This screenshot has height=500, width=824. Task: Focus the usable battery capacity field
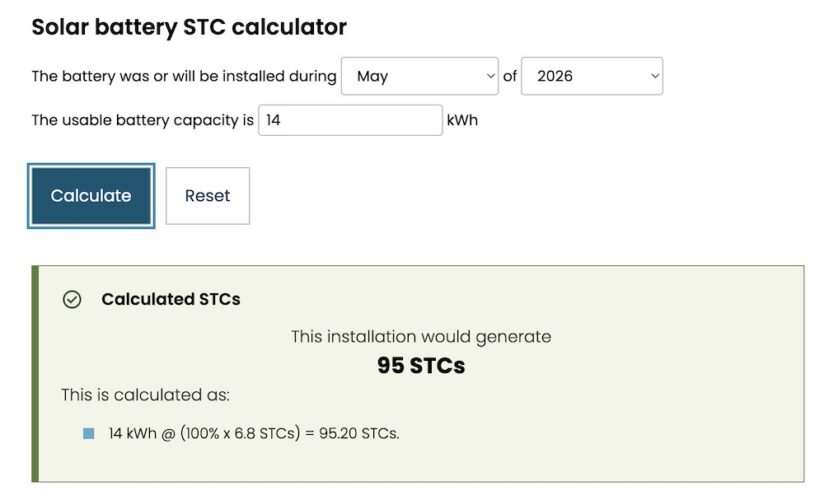tap(351, 120)
